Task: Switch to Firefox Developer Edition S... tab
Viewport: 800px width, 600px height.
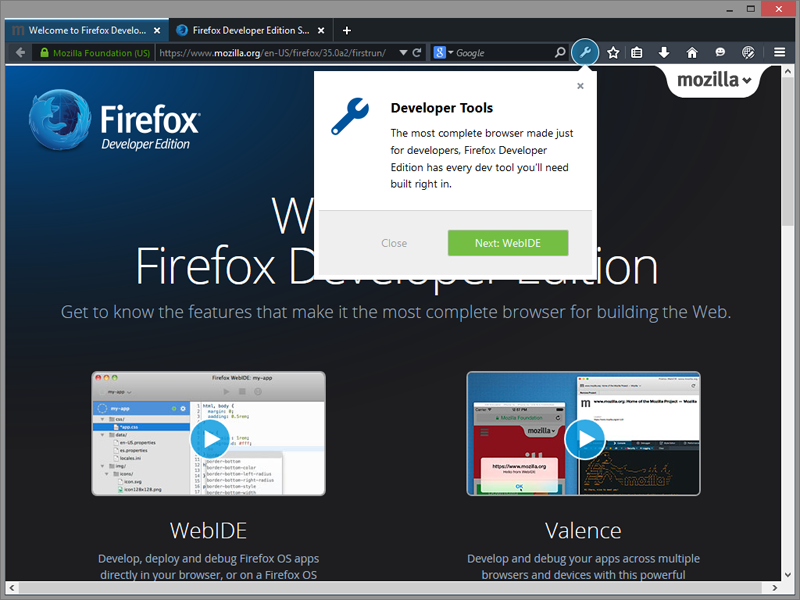Action: 251,31
